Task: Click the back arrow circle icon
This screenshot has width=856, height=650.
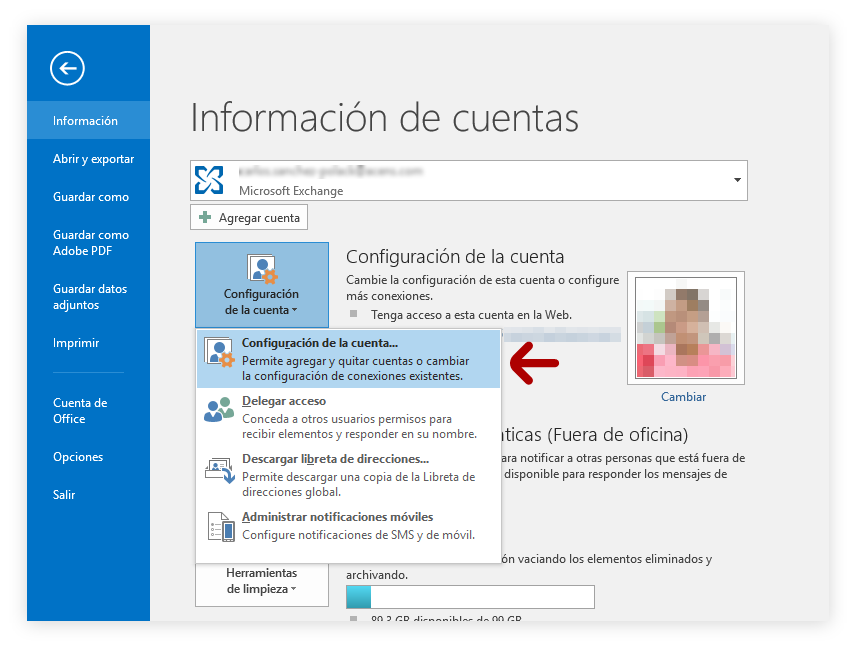Action: point(67,68)
